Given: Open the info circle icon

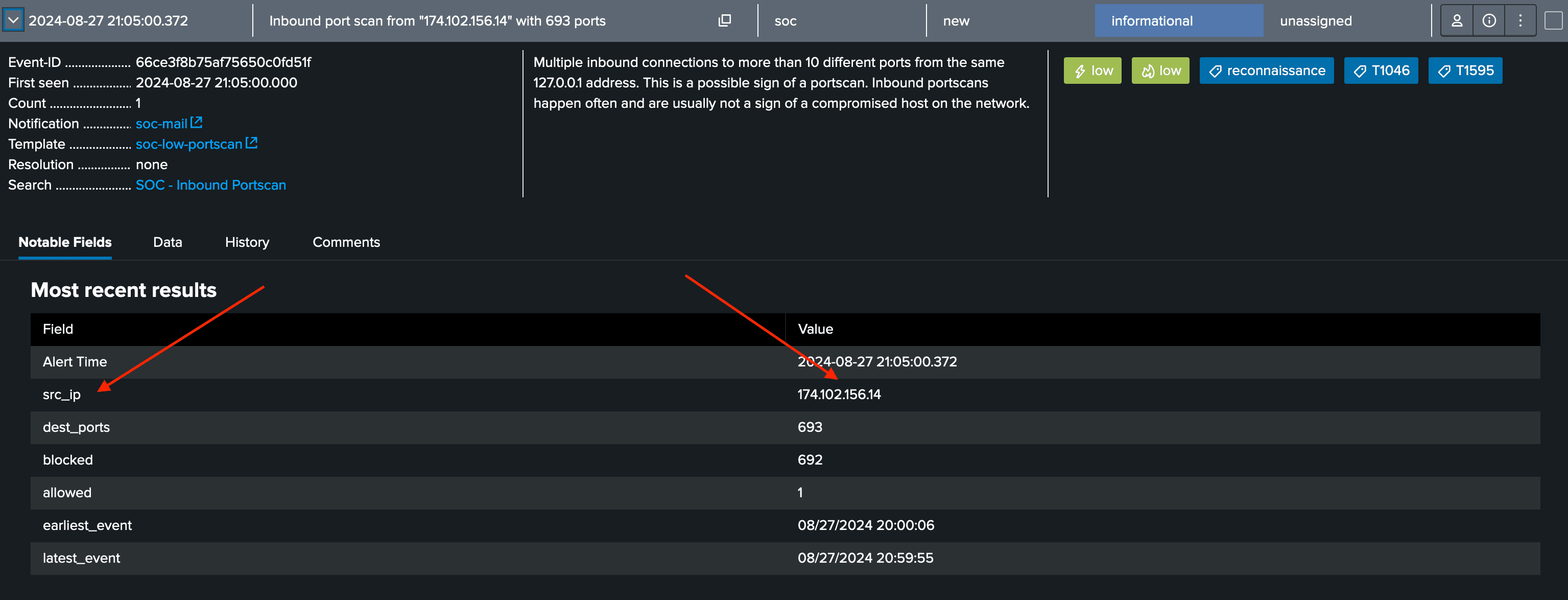Looking at the screenshot, I should pyautogui.click(x=1489, y=21).
